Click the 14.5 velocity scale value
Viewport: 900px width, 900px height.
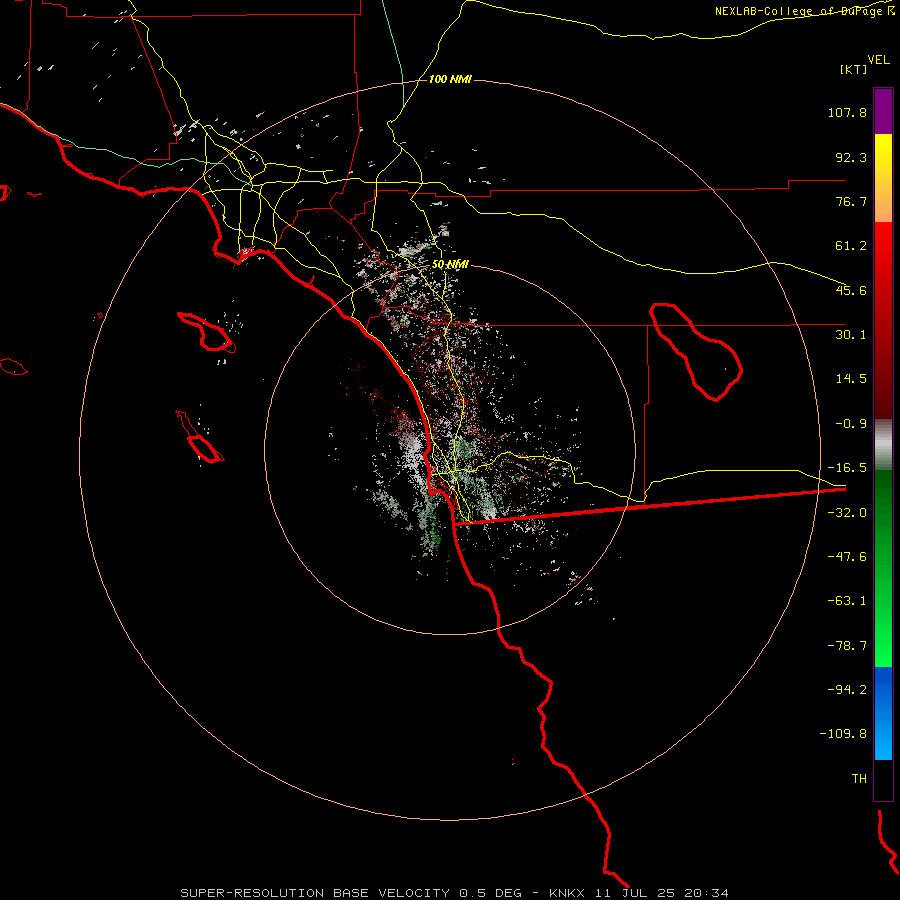851,379
